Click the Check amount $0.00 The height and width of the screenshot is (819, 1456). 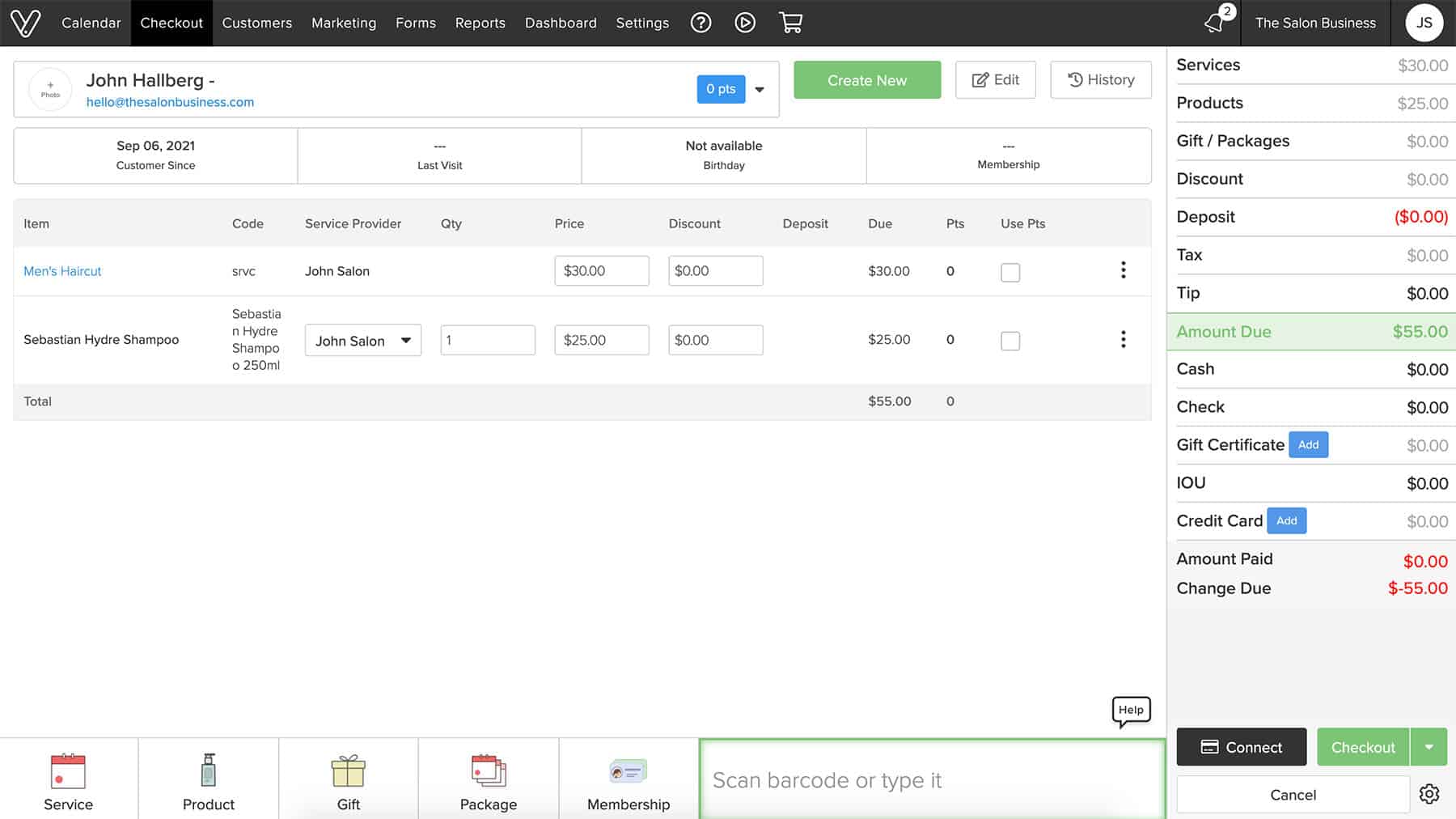tap(1427, 408)
